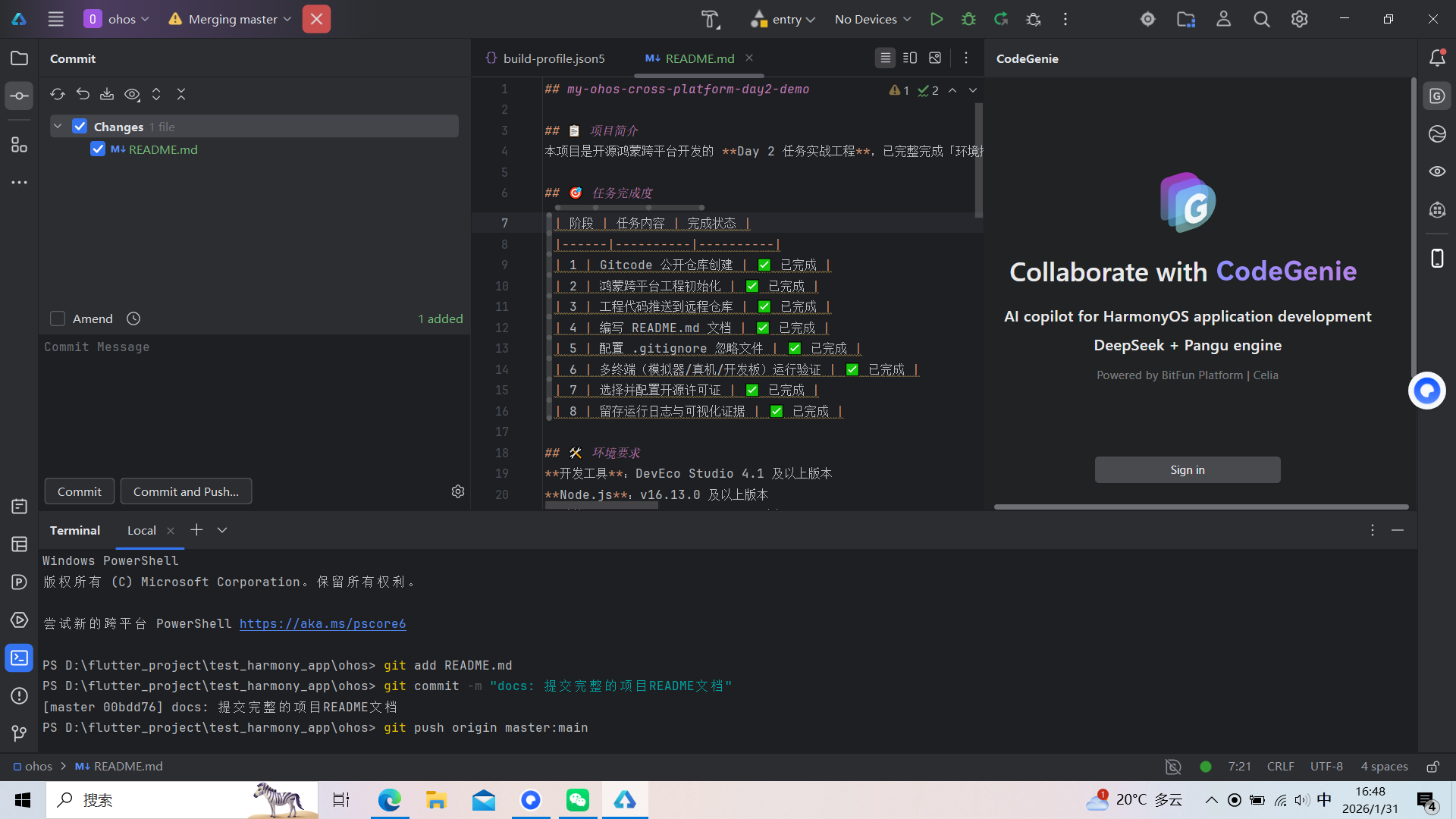1456x819 pixels.
Task: Open the CodeGenie sidebar icon
Action: [1437, 96]
